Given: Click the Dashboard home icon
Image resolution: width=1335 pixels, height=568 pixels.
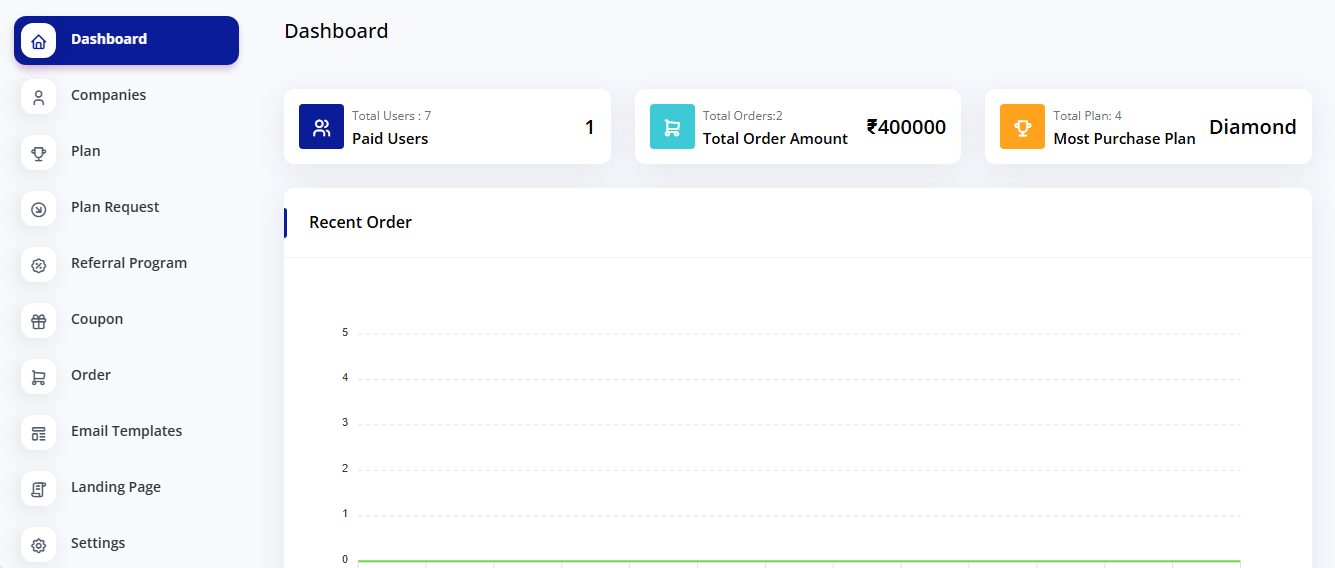Looking at the screenshot, I should pyautogui.click(x=39, y=41).
